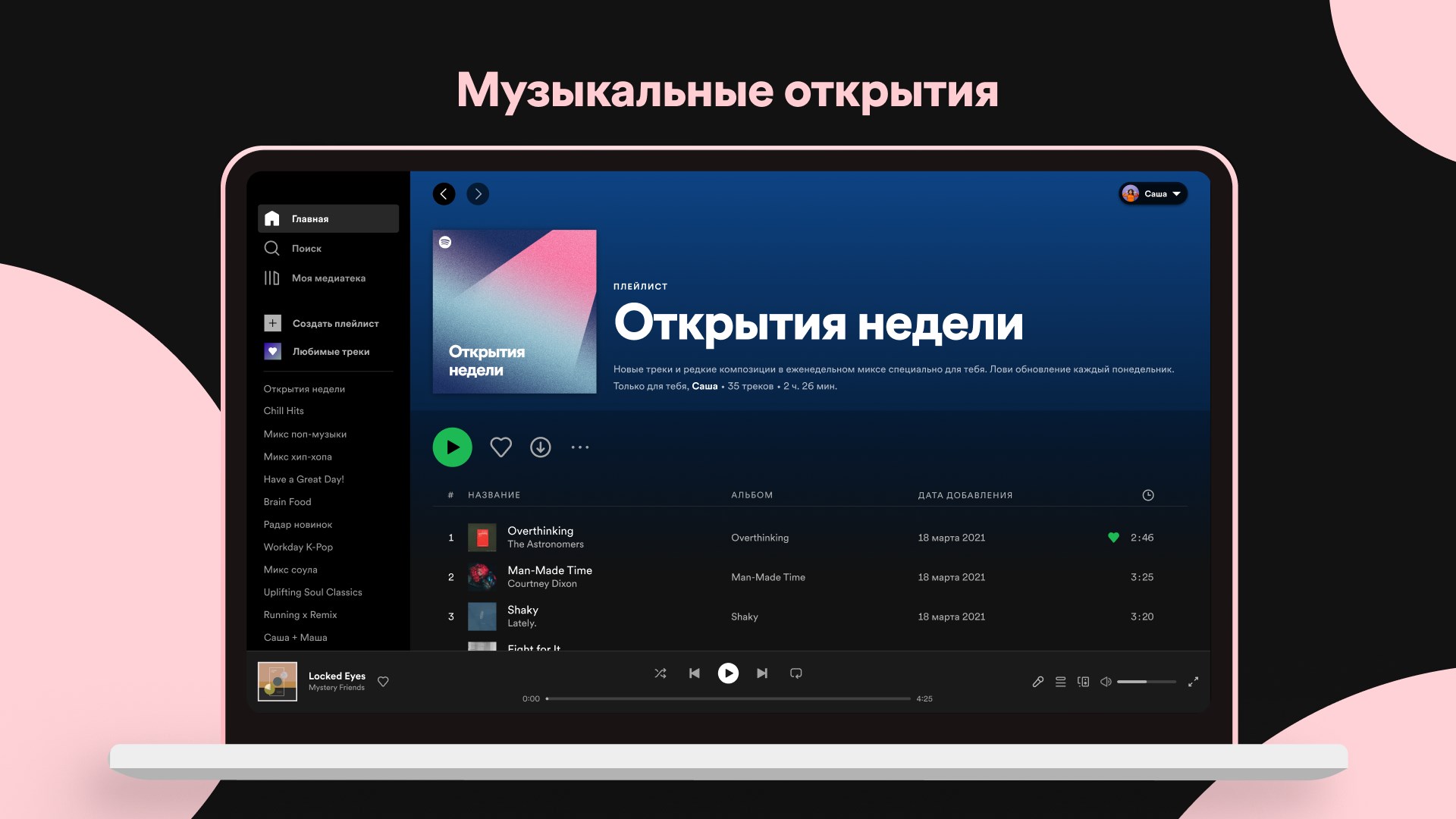Click the queue/tracklist icon in playback bar
The width and height of the screenshot is (1456, 819).
(1060, 681)
